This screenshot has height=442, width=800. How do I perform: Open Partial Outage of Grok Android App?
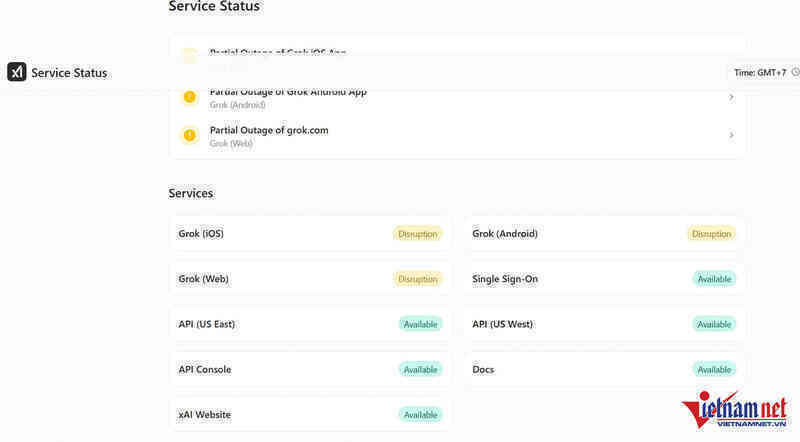[288, 92]
